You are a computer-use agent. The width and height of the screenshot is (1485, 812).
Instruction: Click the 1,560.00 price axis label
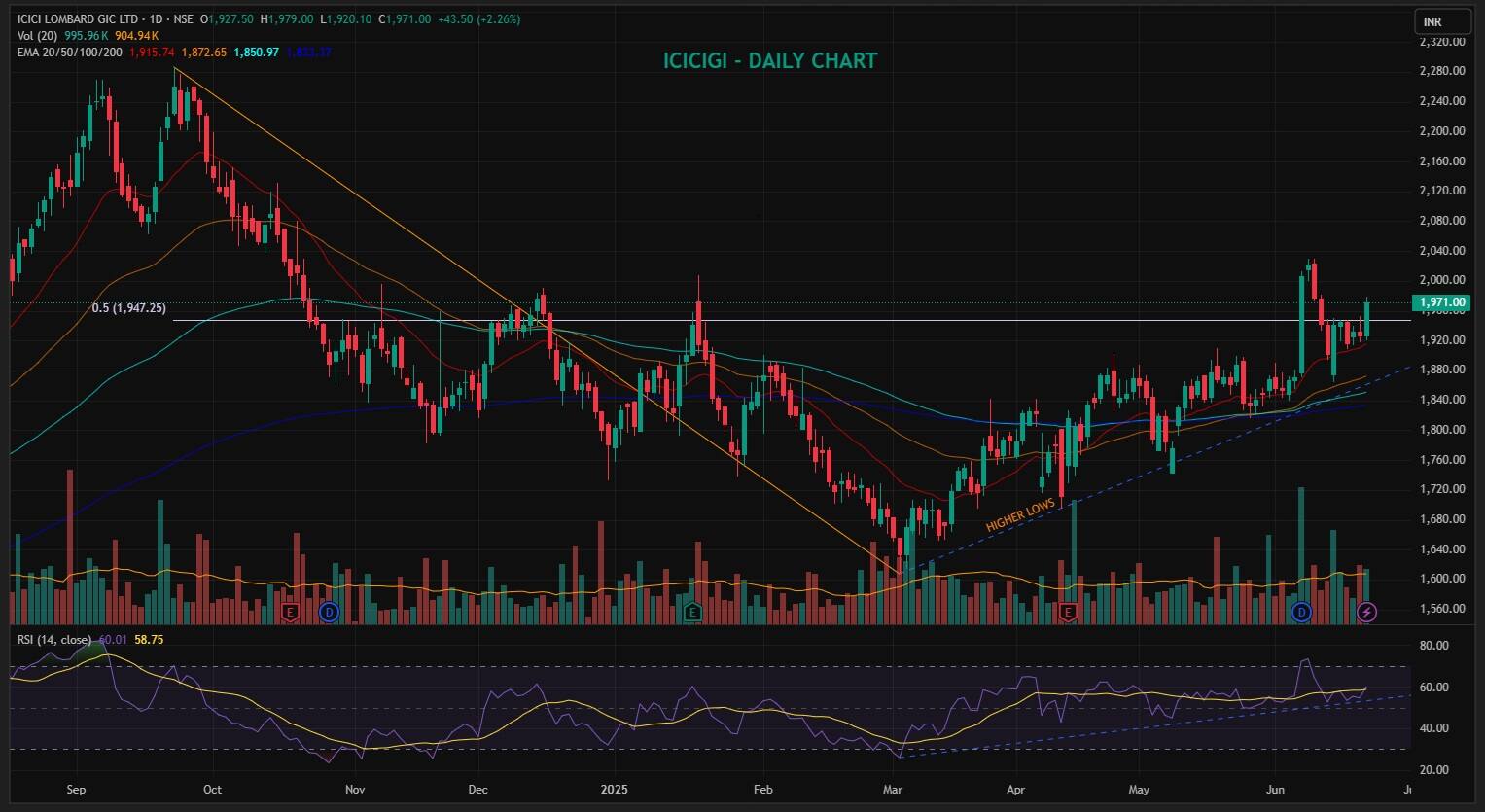click(1442, 609)
